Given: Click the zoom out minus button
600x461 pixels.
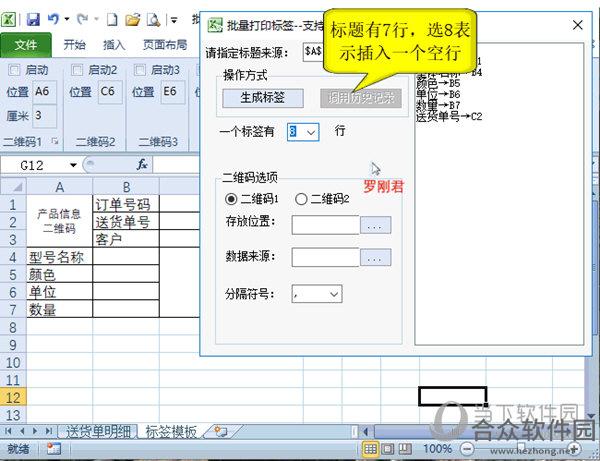Looking at the screenshot, I should (466, 449).
